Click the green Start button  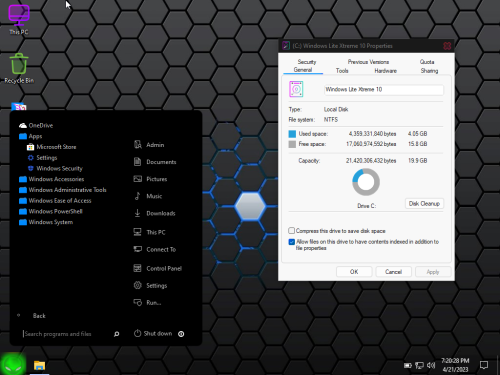tap(13, 364)
